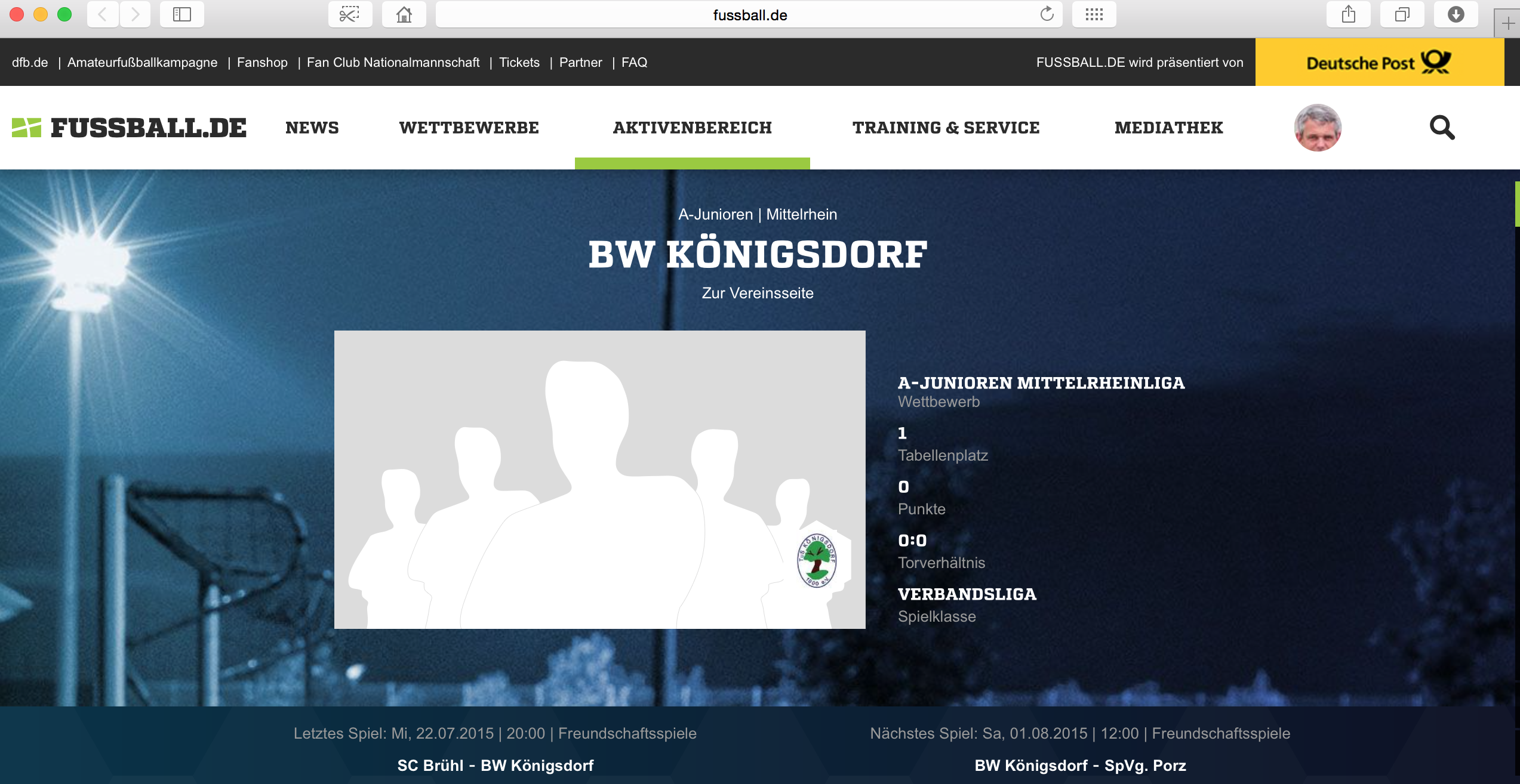Click the fussball.de address bar
Screen dimensions: 1520x784
(x=749, y=15)
